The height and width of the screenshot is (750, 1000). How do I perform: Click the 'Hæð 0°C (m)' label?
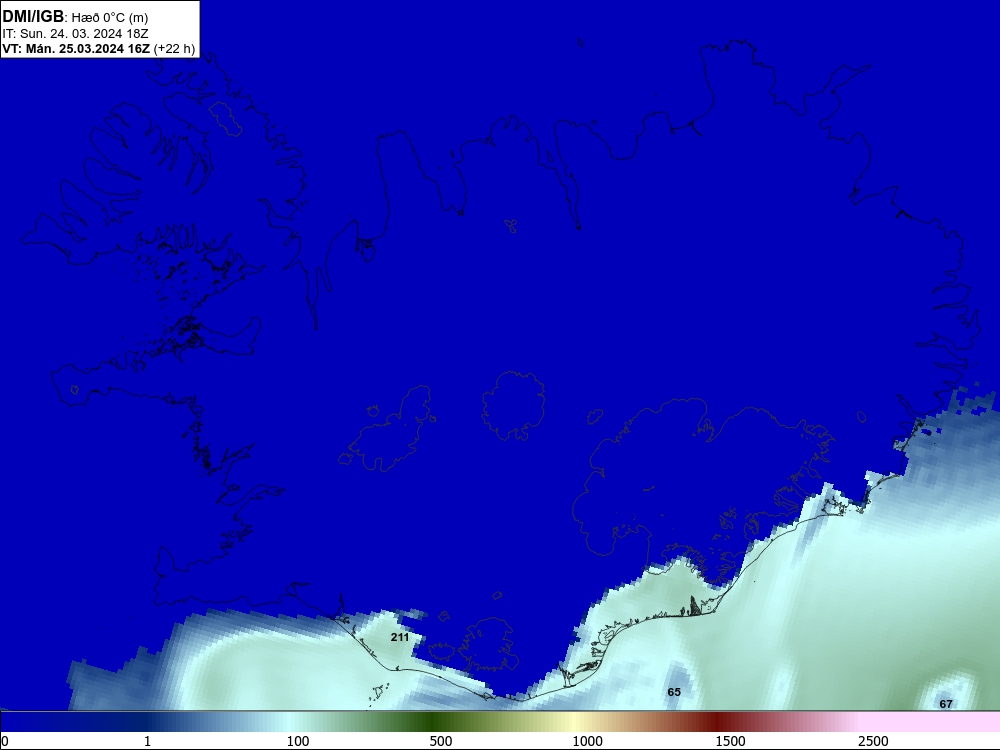[110, 17]
